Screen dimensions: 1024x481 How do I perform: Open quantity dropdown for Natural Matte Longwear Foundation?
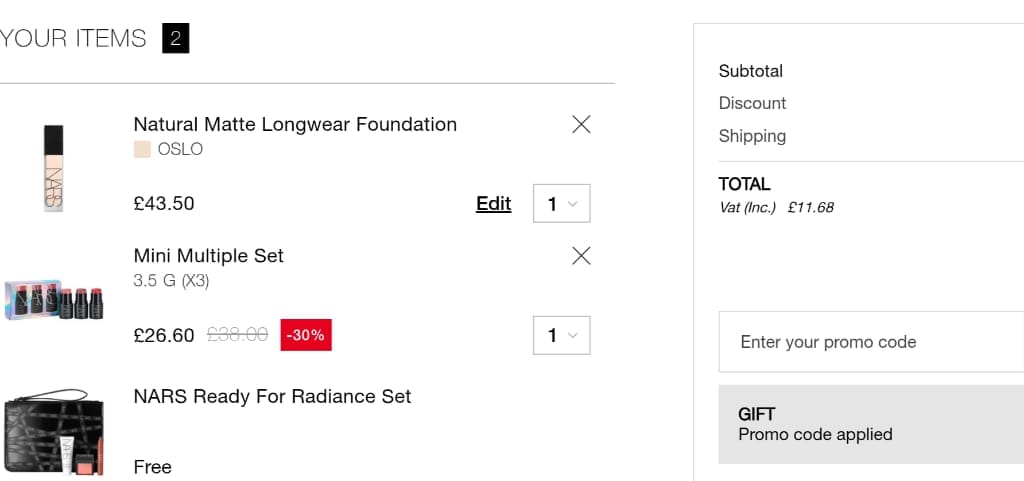click(562, 203)
